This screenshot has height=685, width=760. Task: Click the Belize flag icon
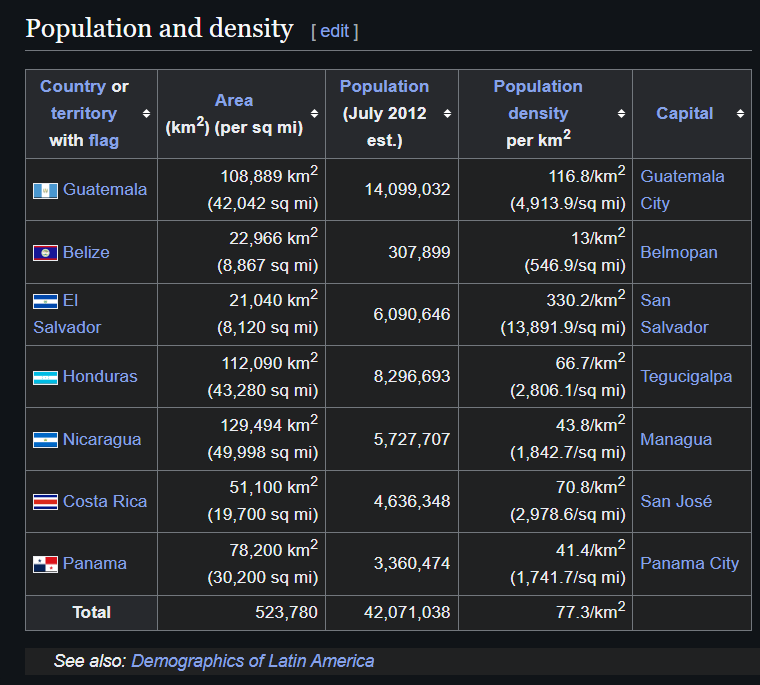[45, 253]
